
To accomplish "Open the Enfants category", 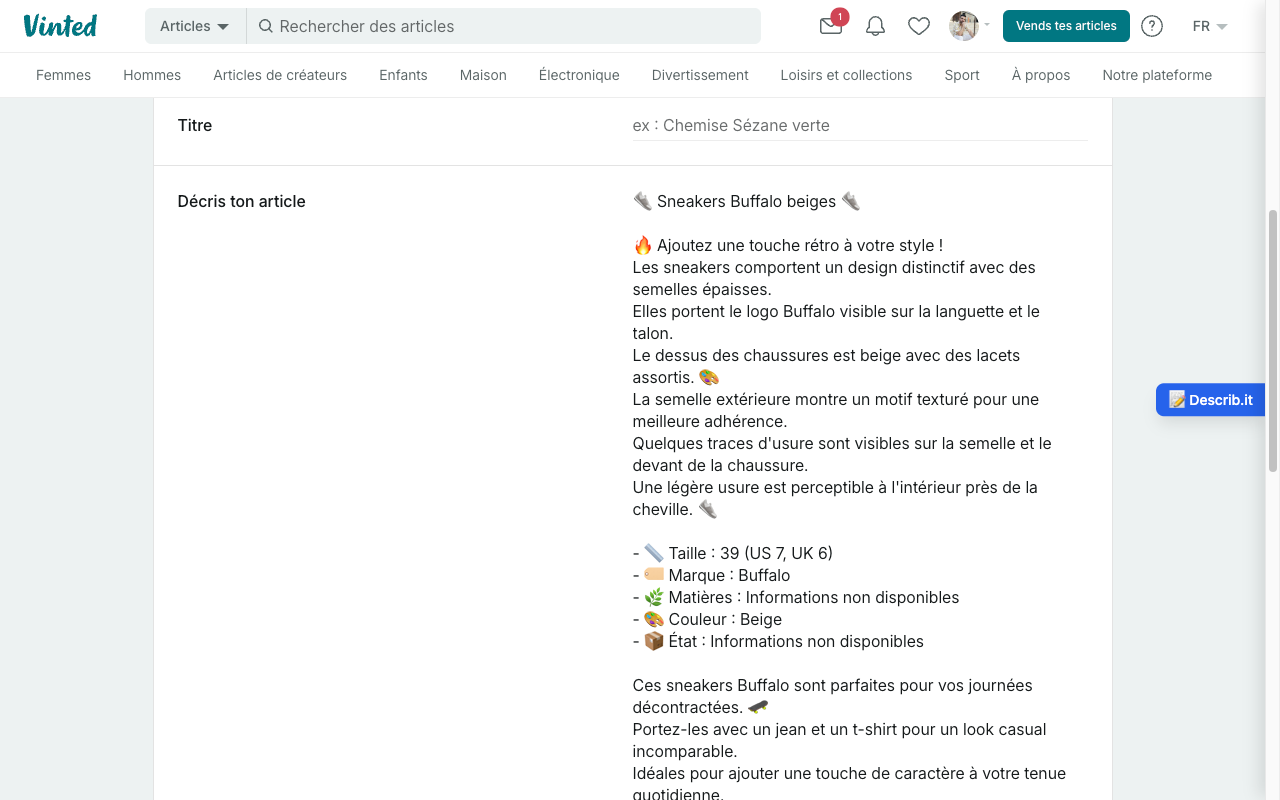I will click(403, 75).
